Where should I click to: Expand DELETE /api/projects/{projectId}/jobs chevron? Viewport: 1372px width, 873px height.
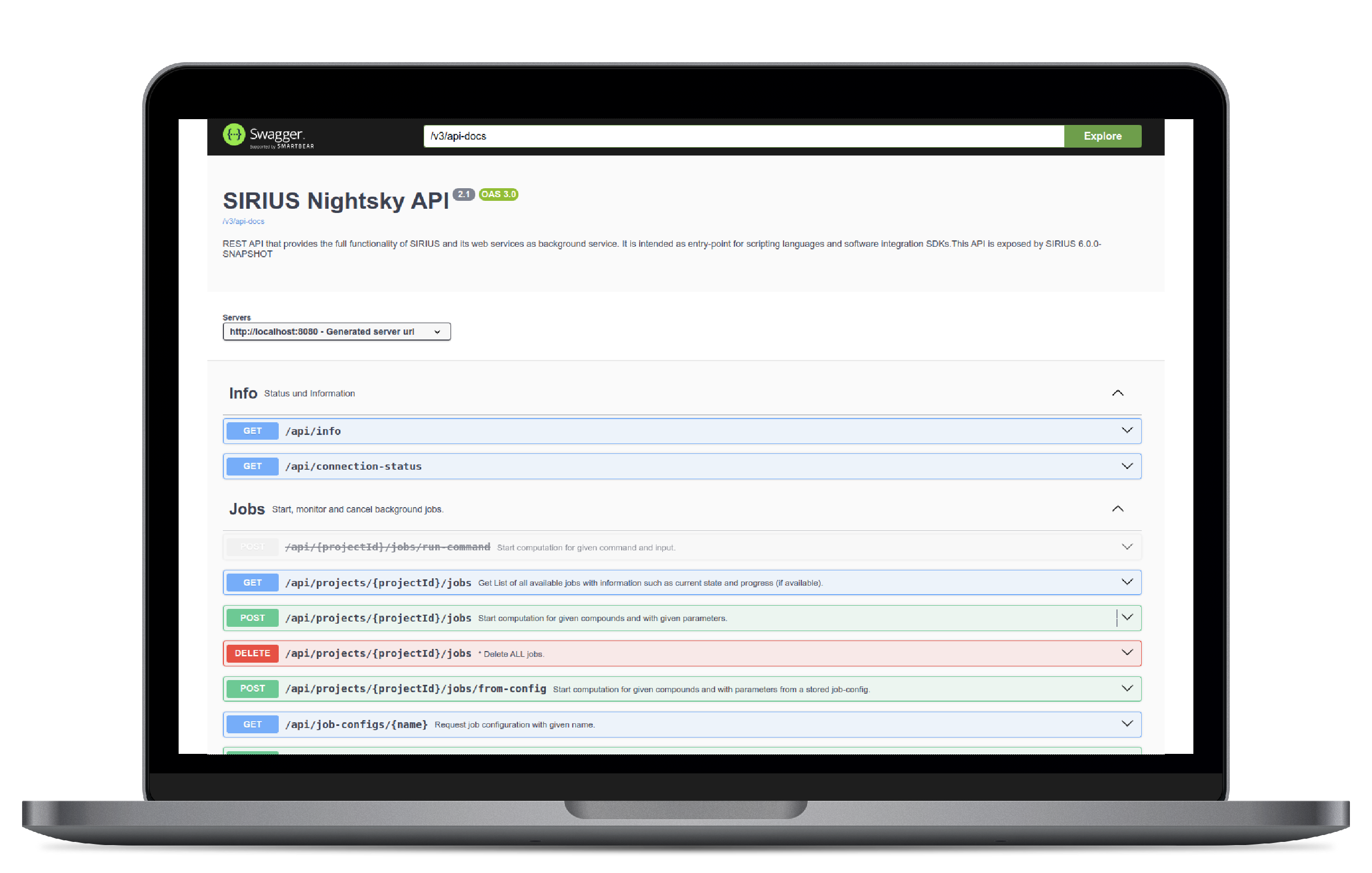coord(1126,653)
